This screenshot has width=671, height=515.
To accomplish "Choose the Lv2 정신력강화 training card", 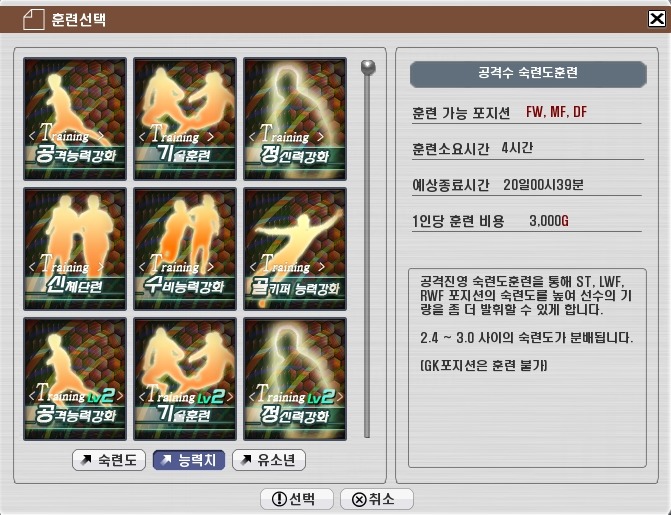I will pyautogui.click(x=295, y=379).
